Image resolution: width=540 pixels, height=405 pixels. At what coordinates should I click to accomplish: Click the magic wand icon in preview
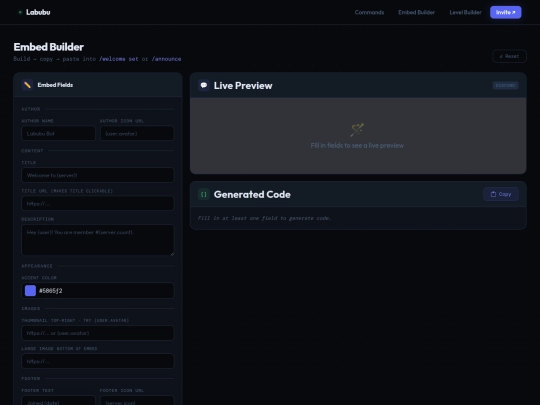[357, 130]
